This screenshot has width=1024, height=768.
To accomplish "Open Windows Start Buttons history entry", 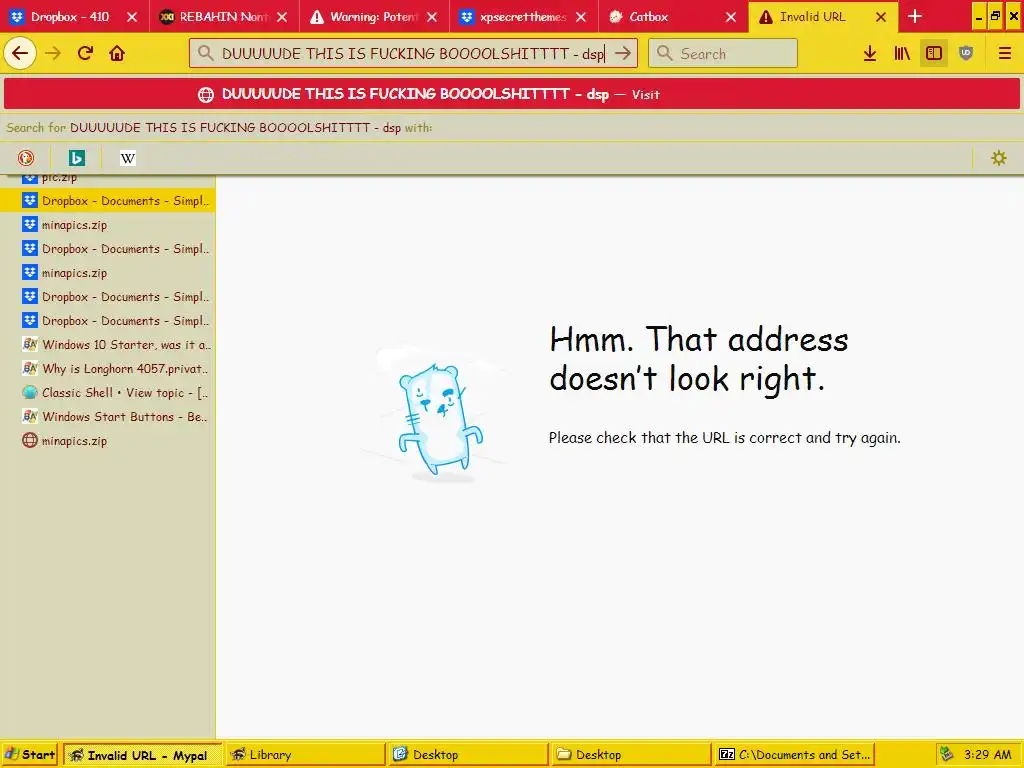I will point(108,417).
